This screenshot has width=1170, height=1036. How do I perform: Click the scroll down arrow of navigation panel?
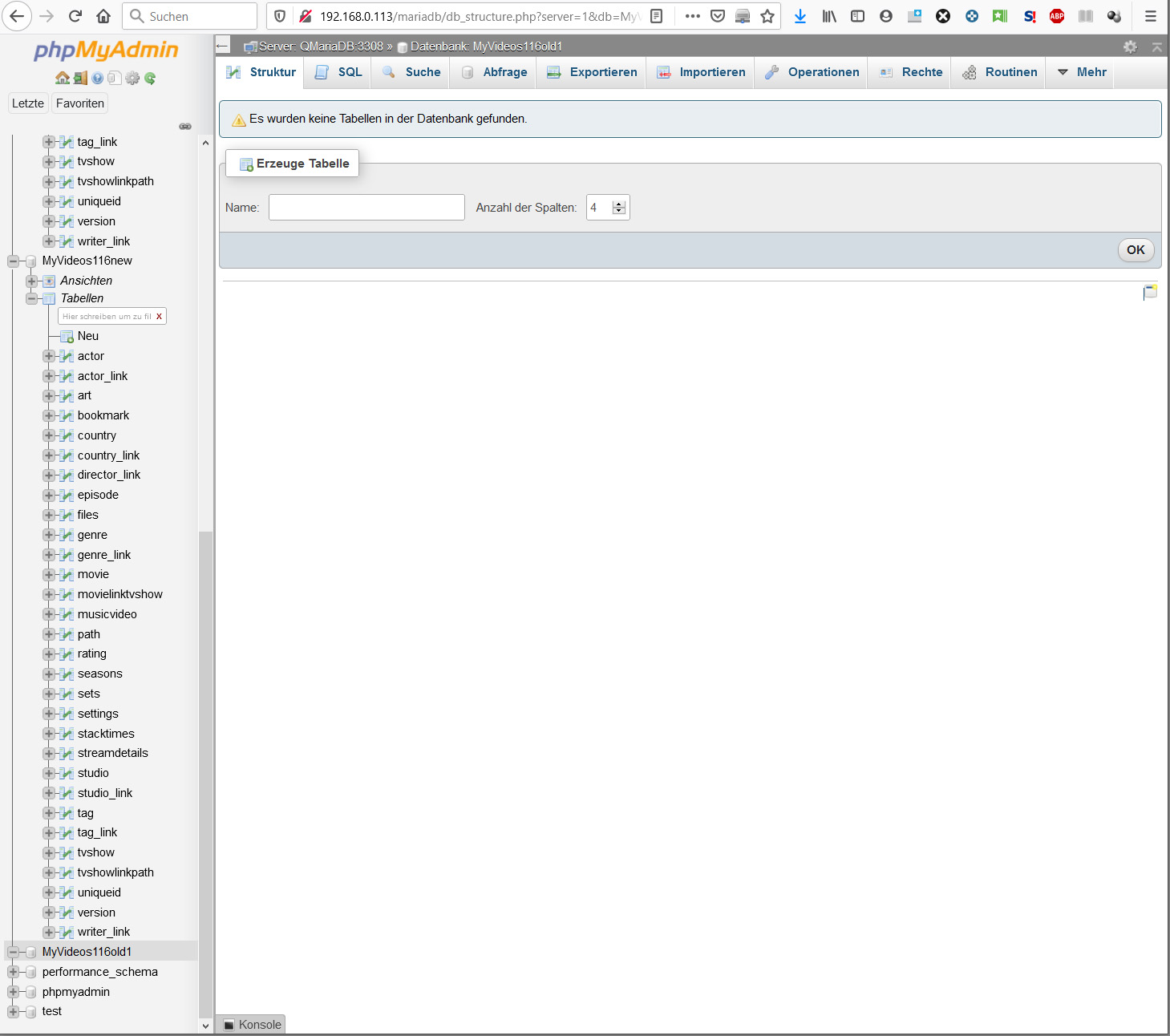(x=205, y=1026)
